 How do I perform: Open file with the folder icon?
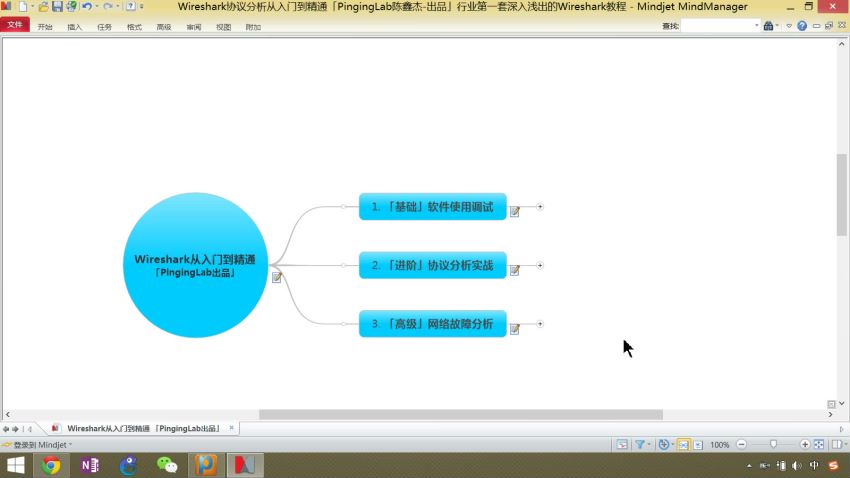click(x=43, y=7)
